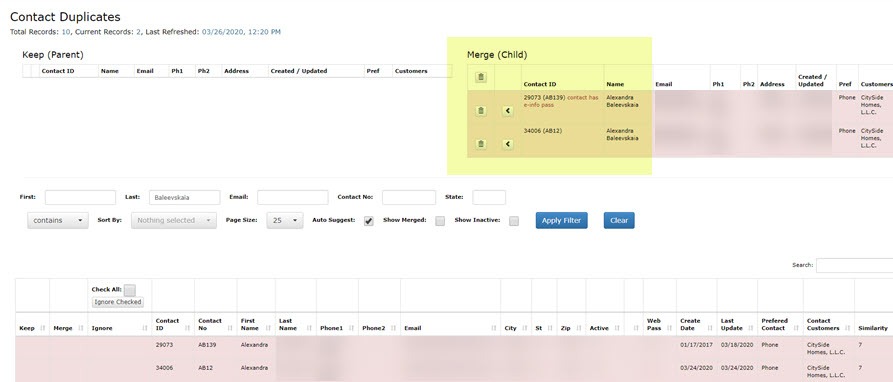893x382 pixels.
Task: Move contact 29073 left to Keep
Action: (x=508, y=111)
